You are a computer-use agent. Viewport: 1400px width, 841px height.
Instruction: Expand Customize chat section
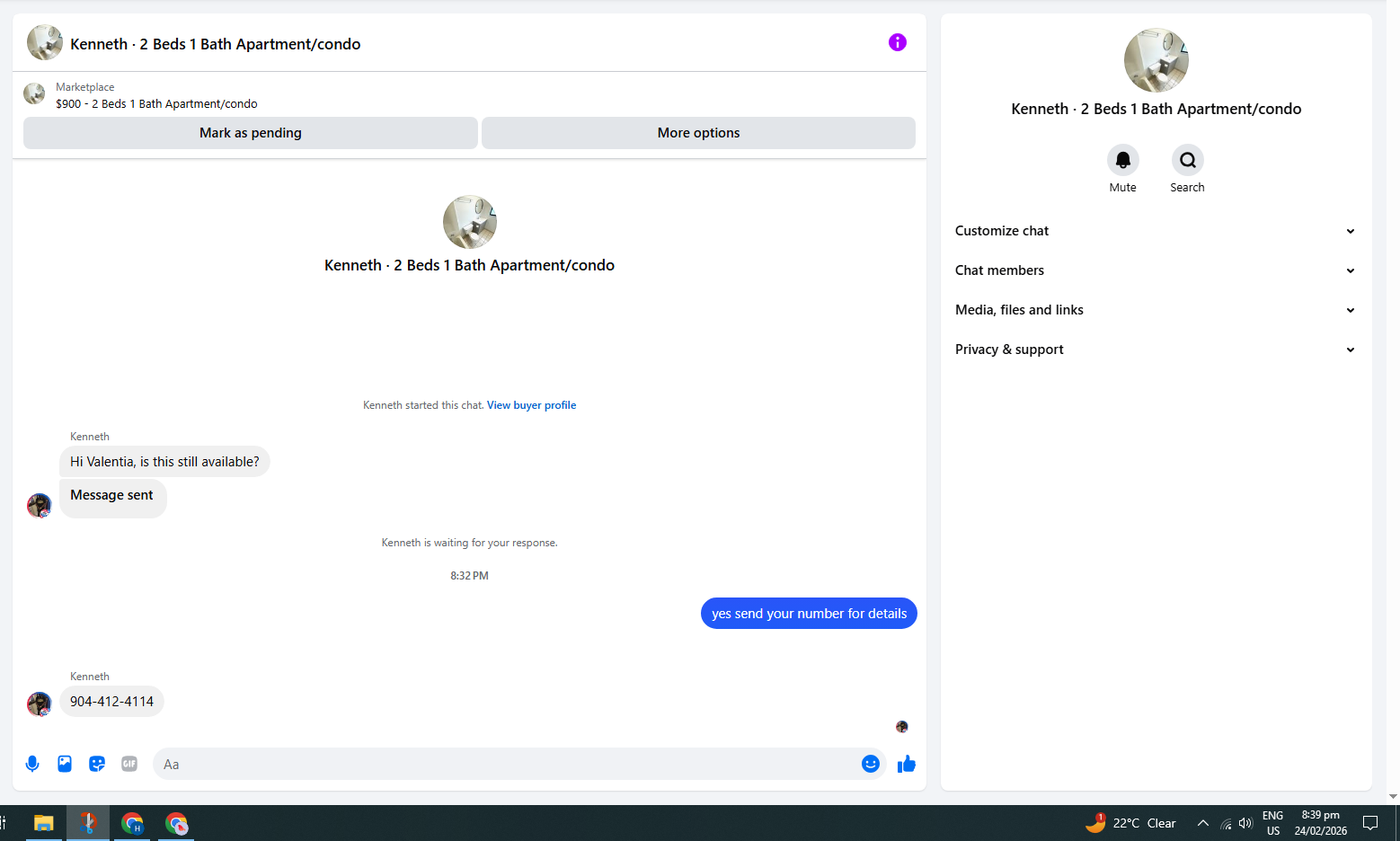pyautogui.click(x=1156, y=231)
